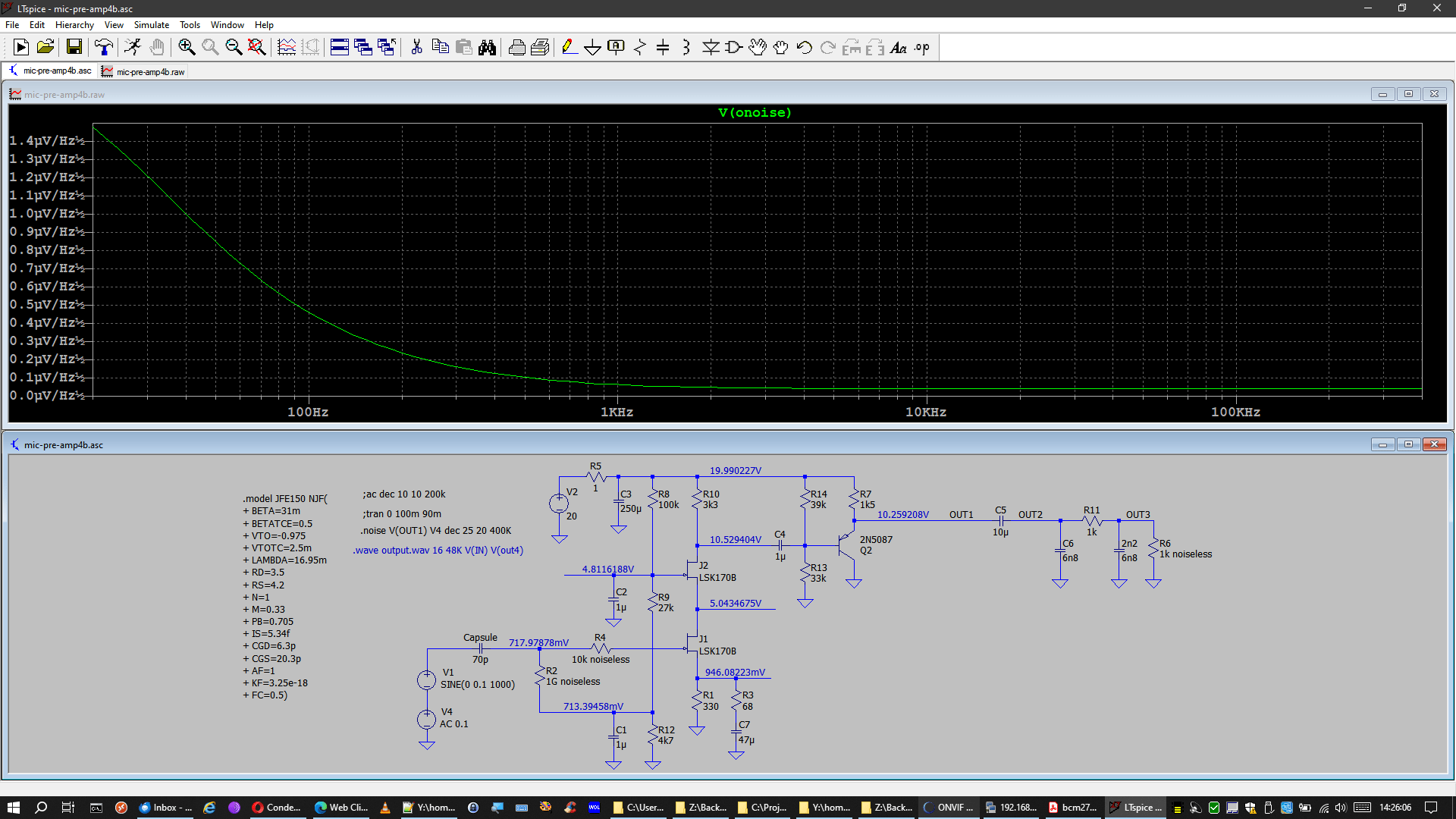Select the Component AND-gate tool
This screenshot has height=819, width=1456.
pos(733,47)
